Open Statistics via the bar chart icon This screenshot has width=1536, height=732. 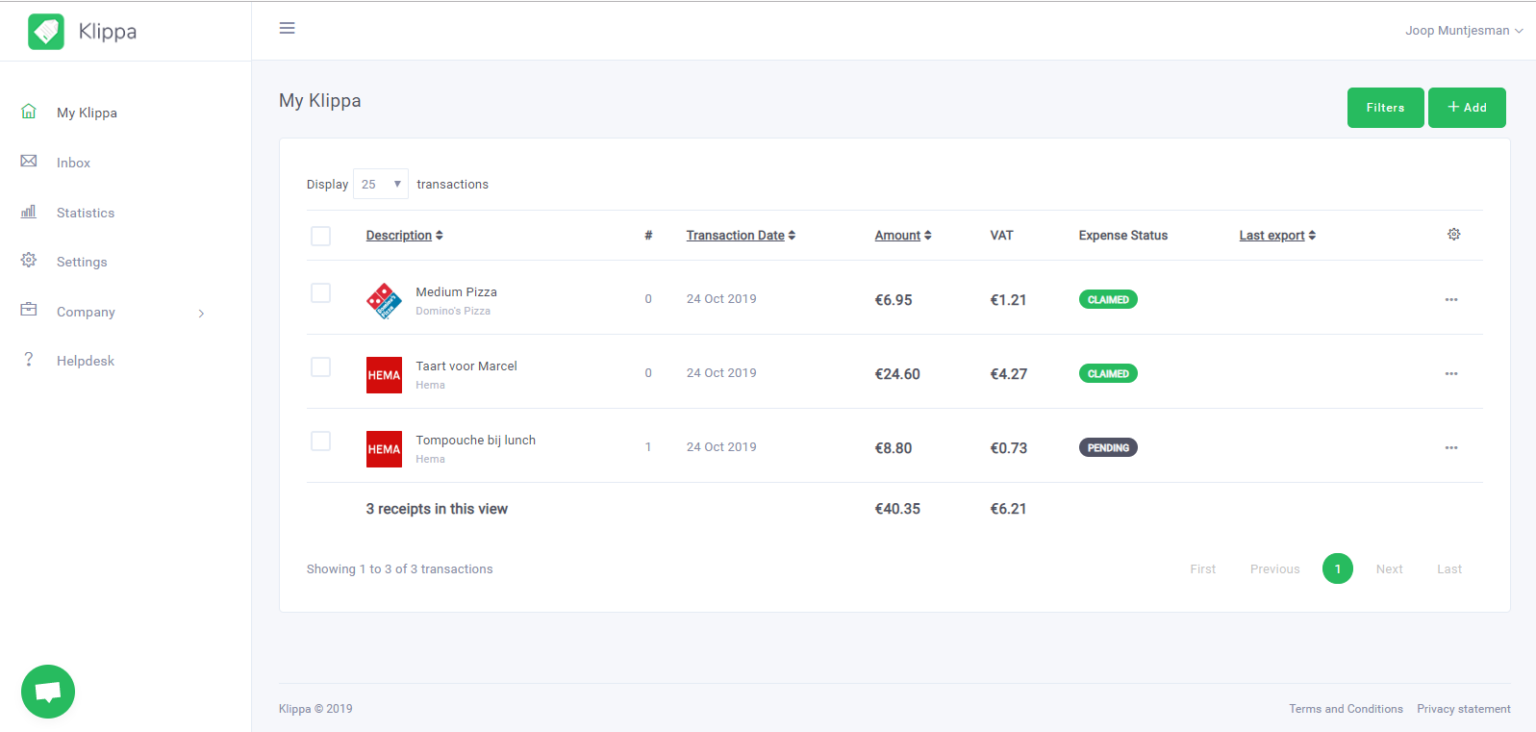(x=30, y=212)
